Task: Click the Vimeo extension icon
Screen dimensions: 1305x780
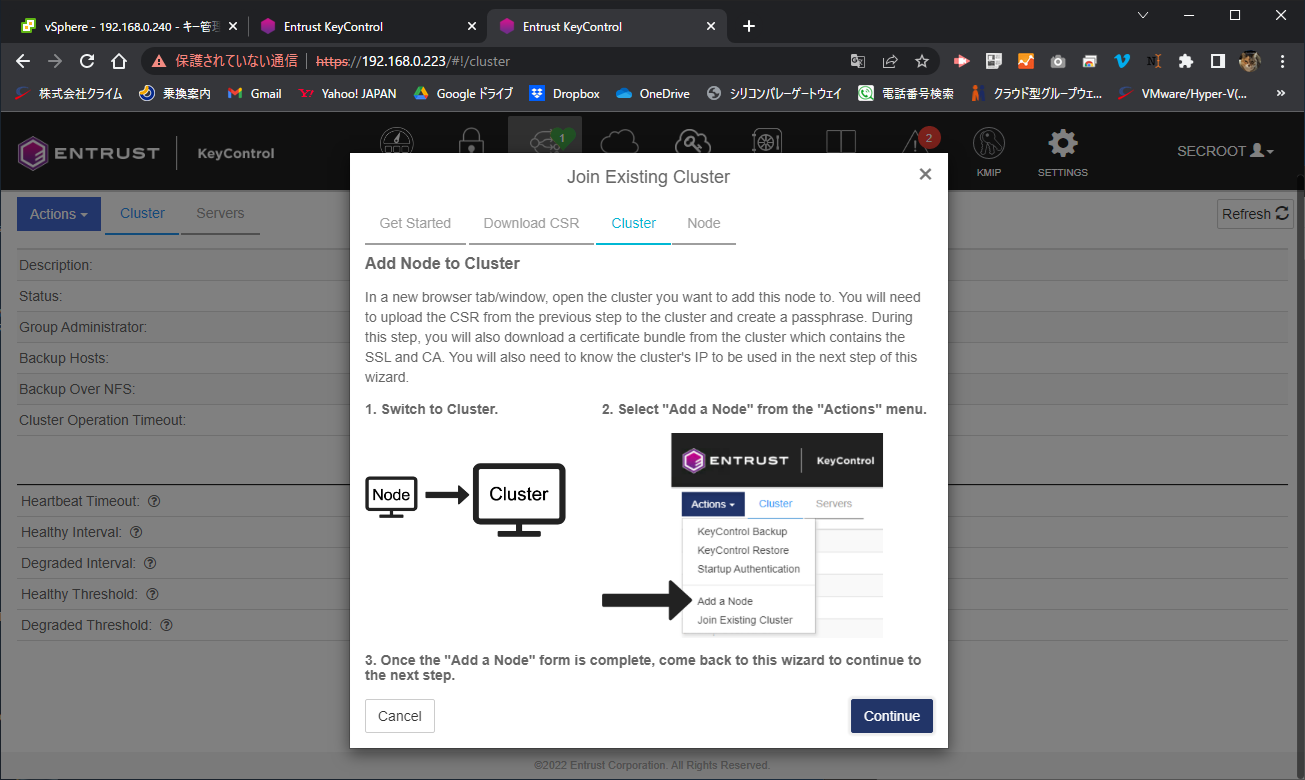Action: point(1122,61)
